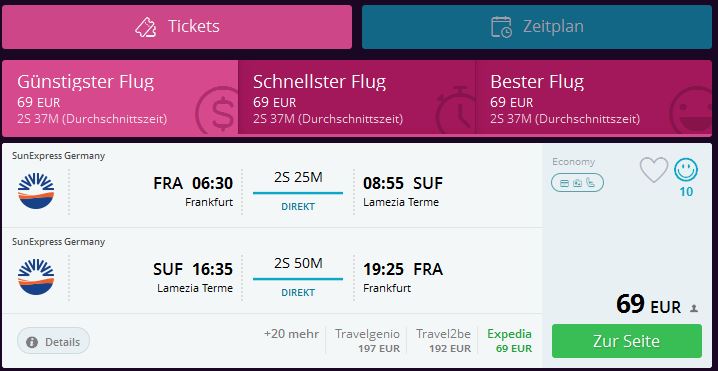
Task: Click the info icon on Details
Action: pos(32,342)
